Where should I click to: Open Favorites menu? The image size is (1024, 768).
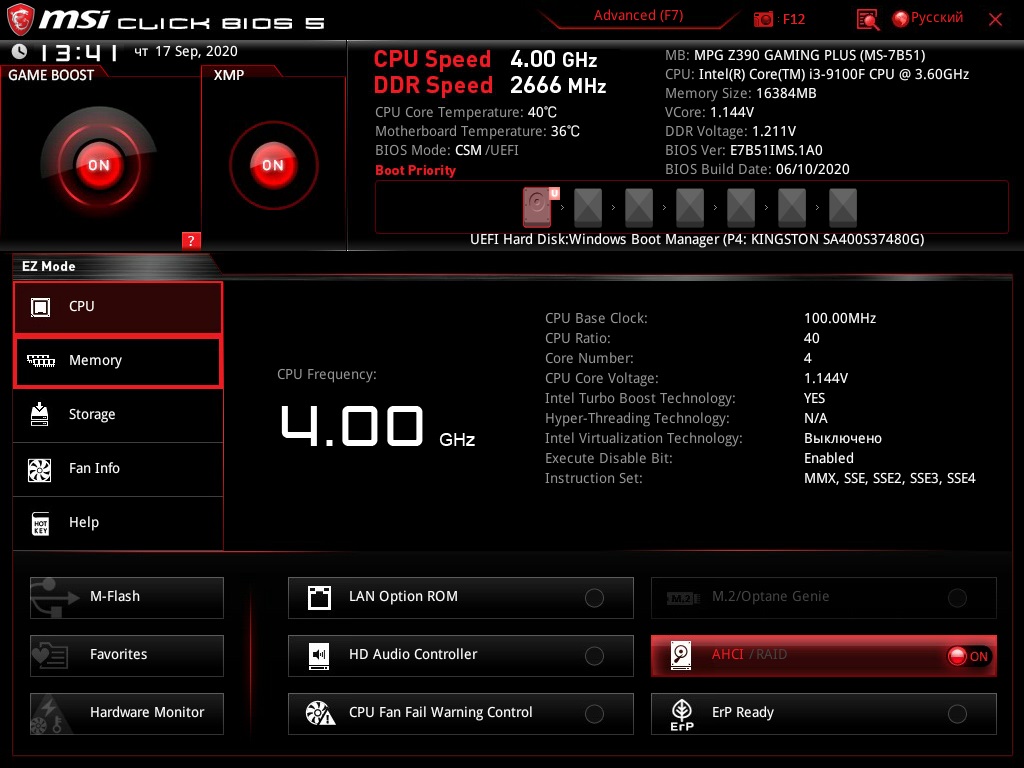(x=127, y=656)
